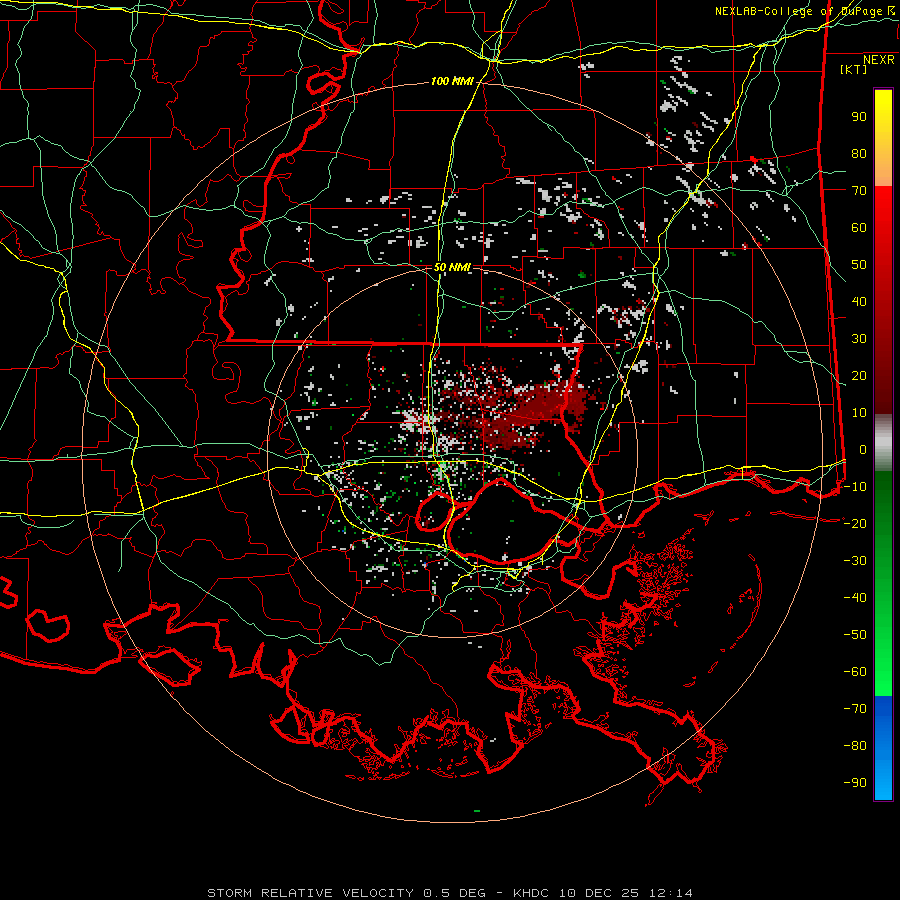The image size is (900, 900).
Task: Pick the gray zero band on scale
Action: (x=883, y=443)
